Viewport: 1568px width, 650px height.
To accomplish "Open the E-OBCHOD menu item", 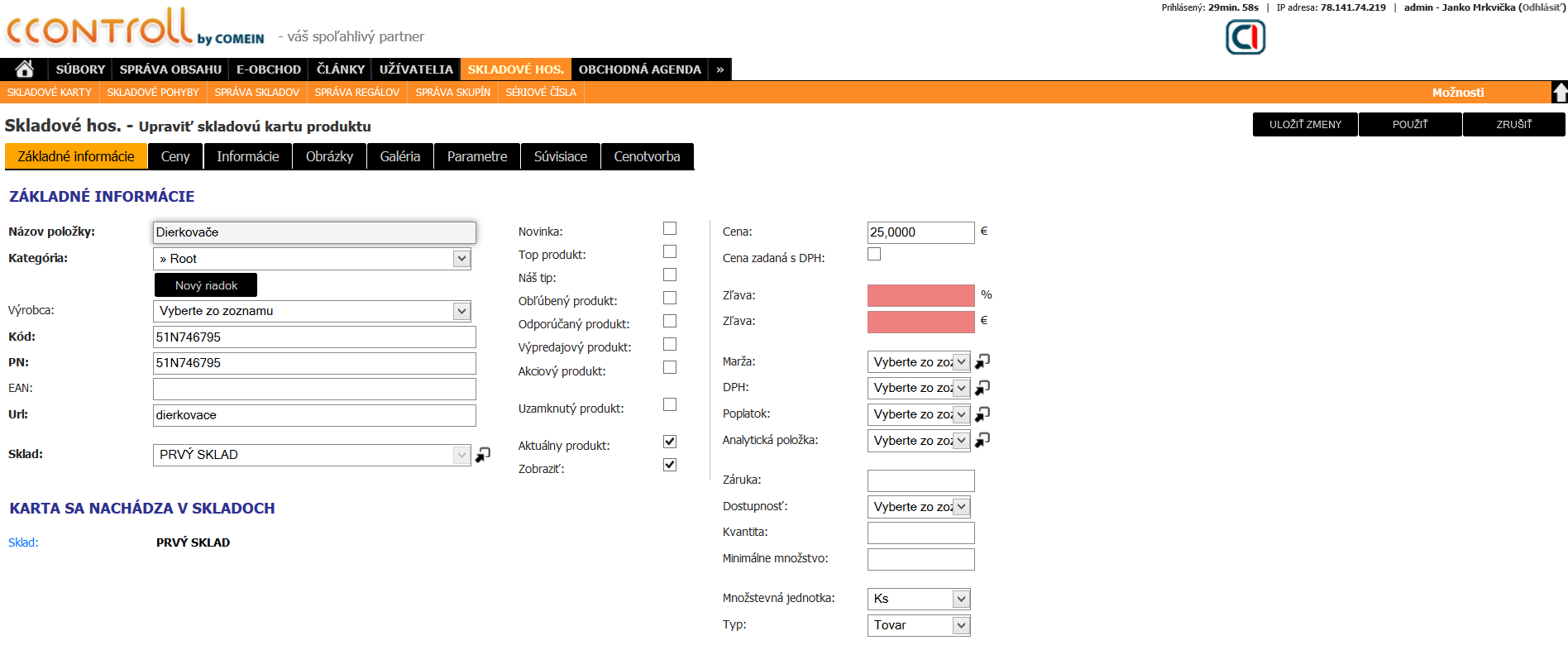I will 269,69.
